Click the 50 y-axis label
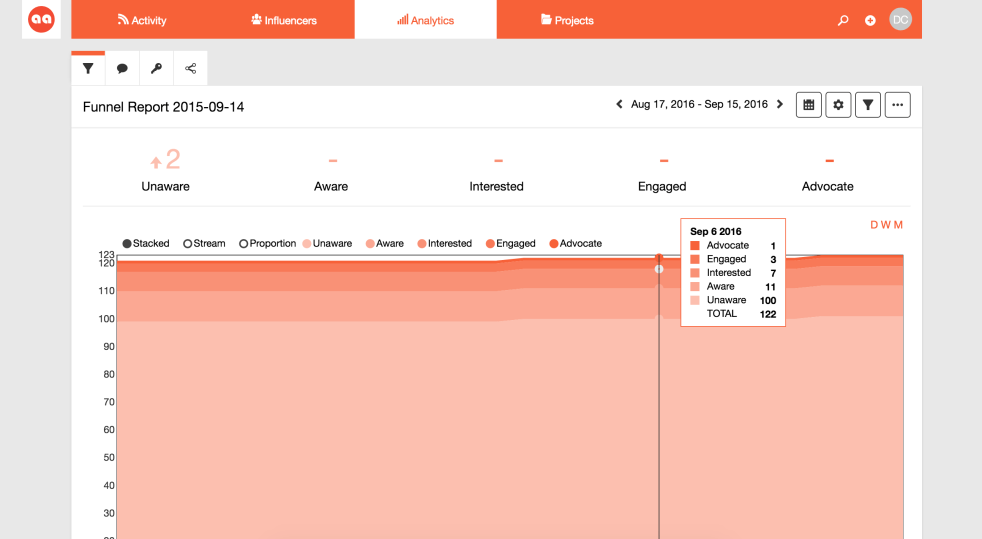Screen dimensions: 982x539 click(x=109, y=458)
